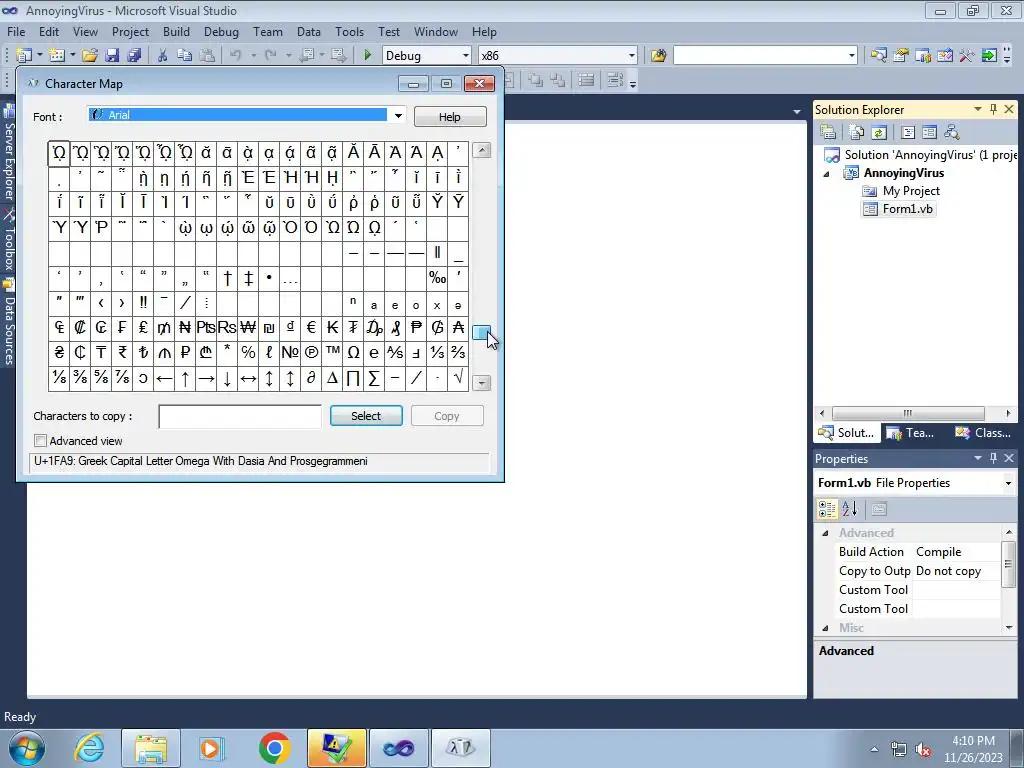This screenshot has height=768, width=1024.
Task: Switch to the Class View tab
Action: (x=983, y=432)
